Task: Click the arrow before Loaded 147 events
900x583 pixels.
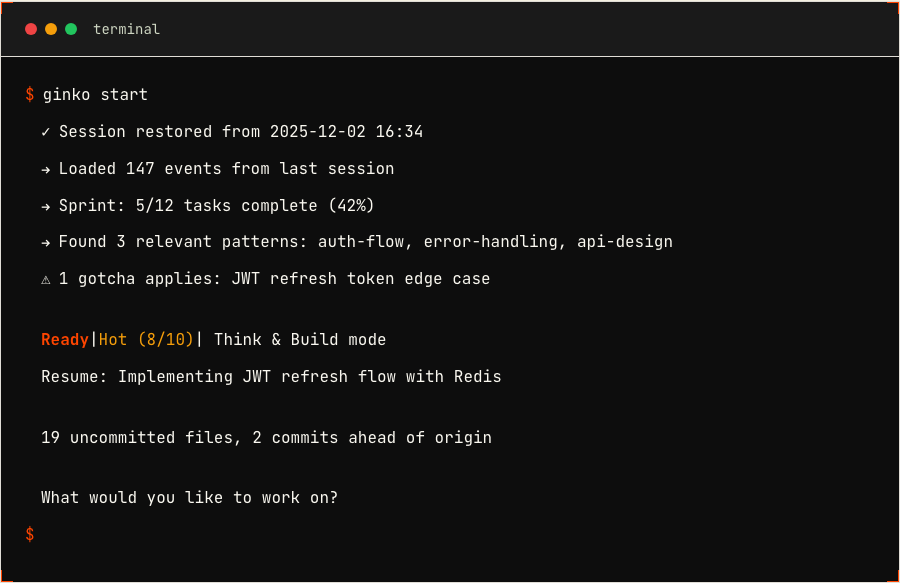Action: [46, 169]
